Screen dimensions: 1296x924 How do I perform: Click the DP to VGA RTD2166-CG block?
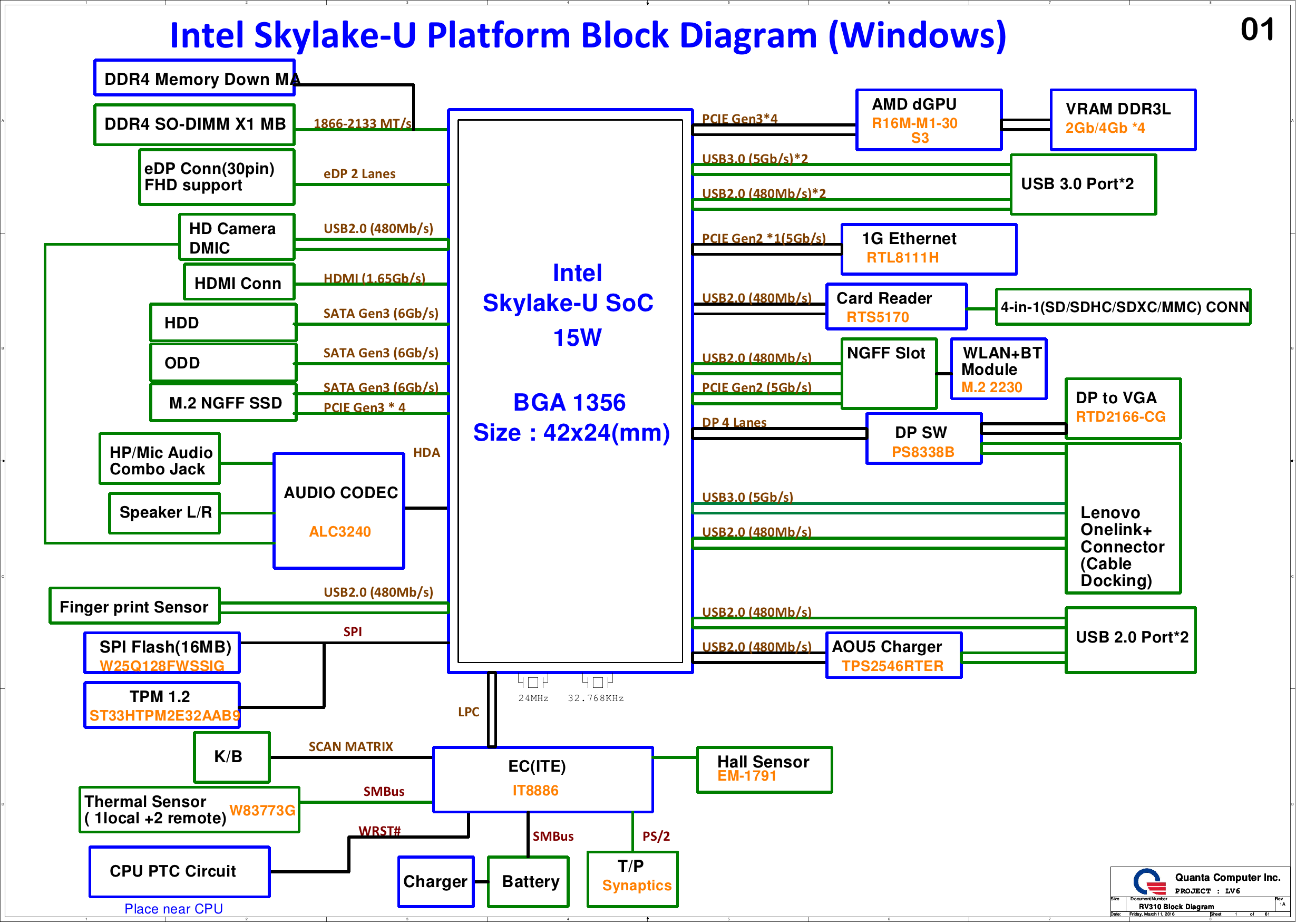[x=1124, y=409]
